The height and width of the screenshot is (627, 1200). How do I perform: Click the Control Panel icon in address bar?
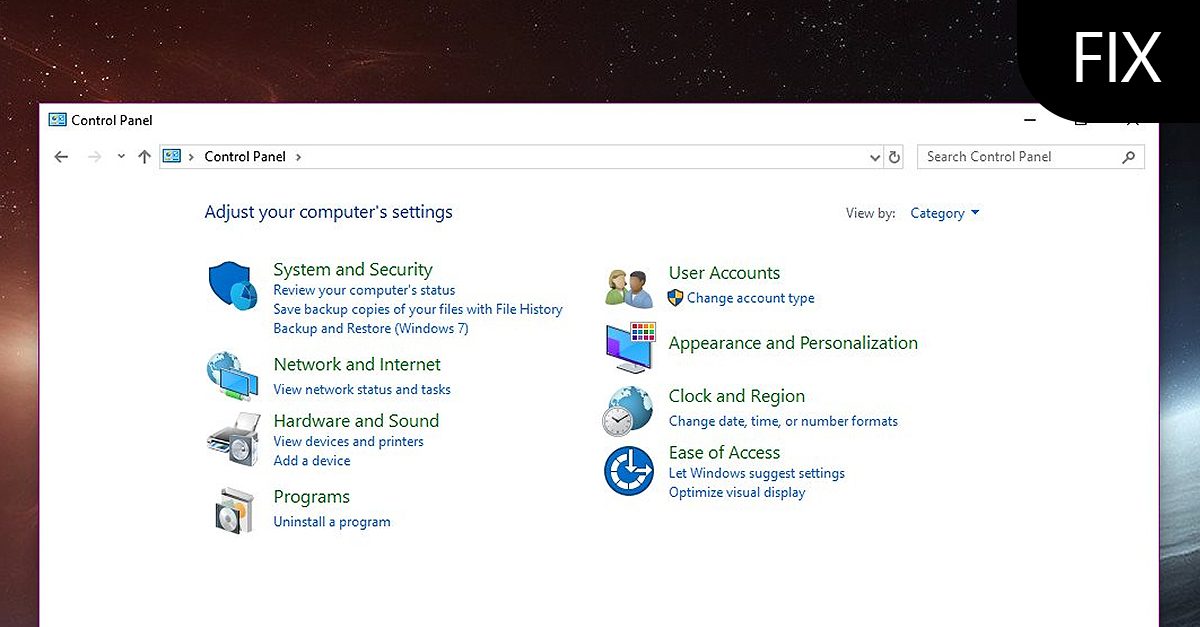point(171,156)
